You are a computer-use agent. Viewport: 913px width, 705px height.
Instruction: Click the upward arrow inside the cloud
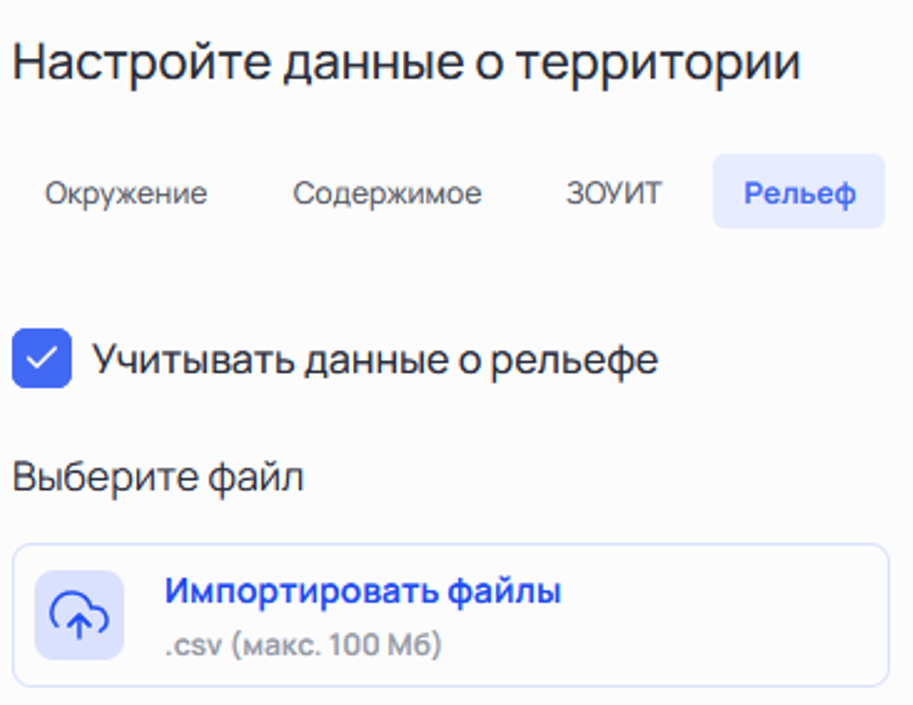79,621
